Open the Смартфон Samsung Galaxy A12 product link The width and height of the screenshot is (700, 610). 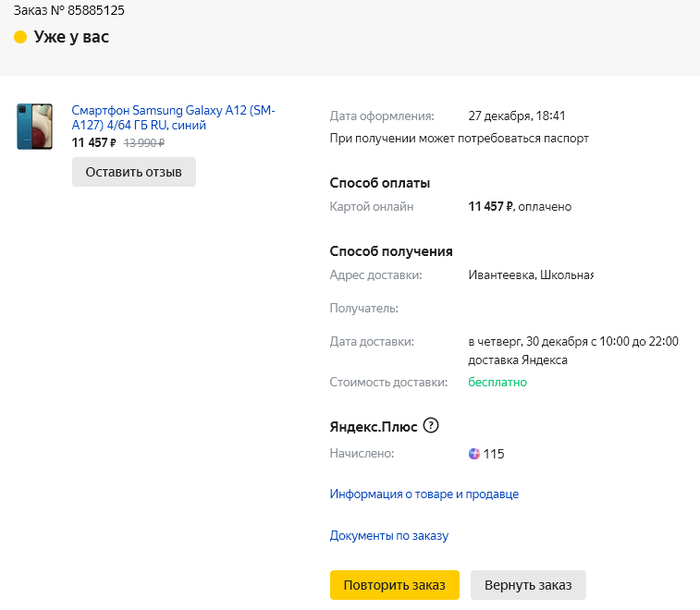pos(172,117)
